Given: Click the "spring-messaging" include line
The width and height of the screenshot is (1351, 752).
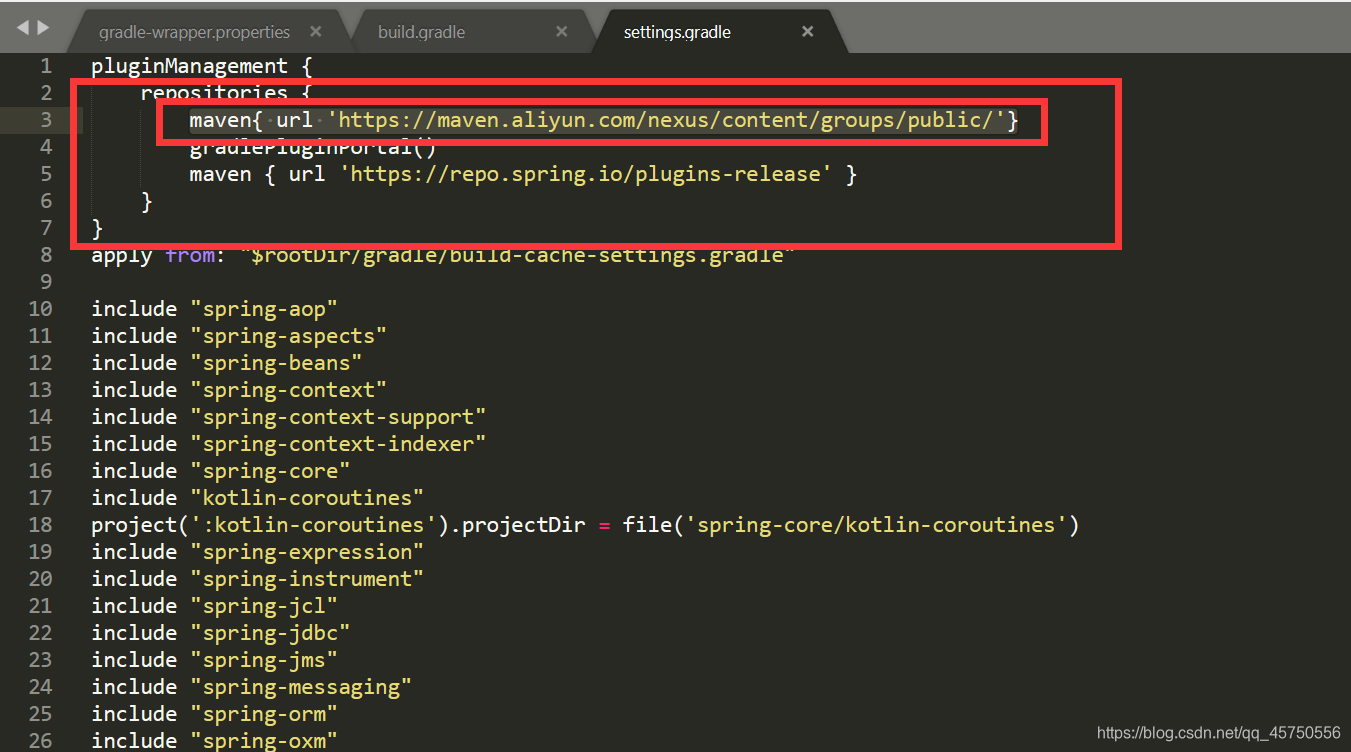Looking at the screenshot, I should (x=252, y=687).
